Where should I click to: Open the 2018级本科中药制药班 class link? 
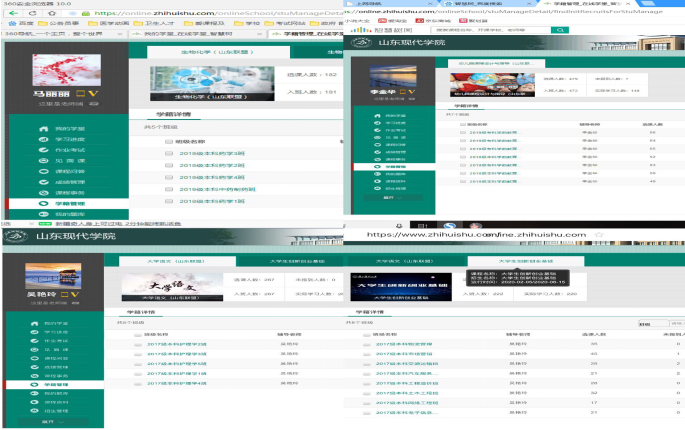[x=216, y=188]
